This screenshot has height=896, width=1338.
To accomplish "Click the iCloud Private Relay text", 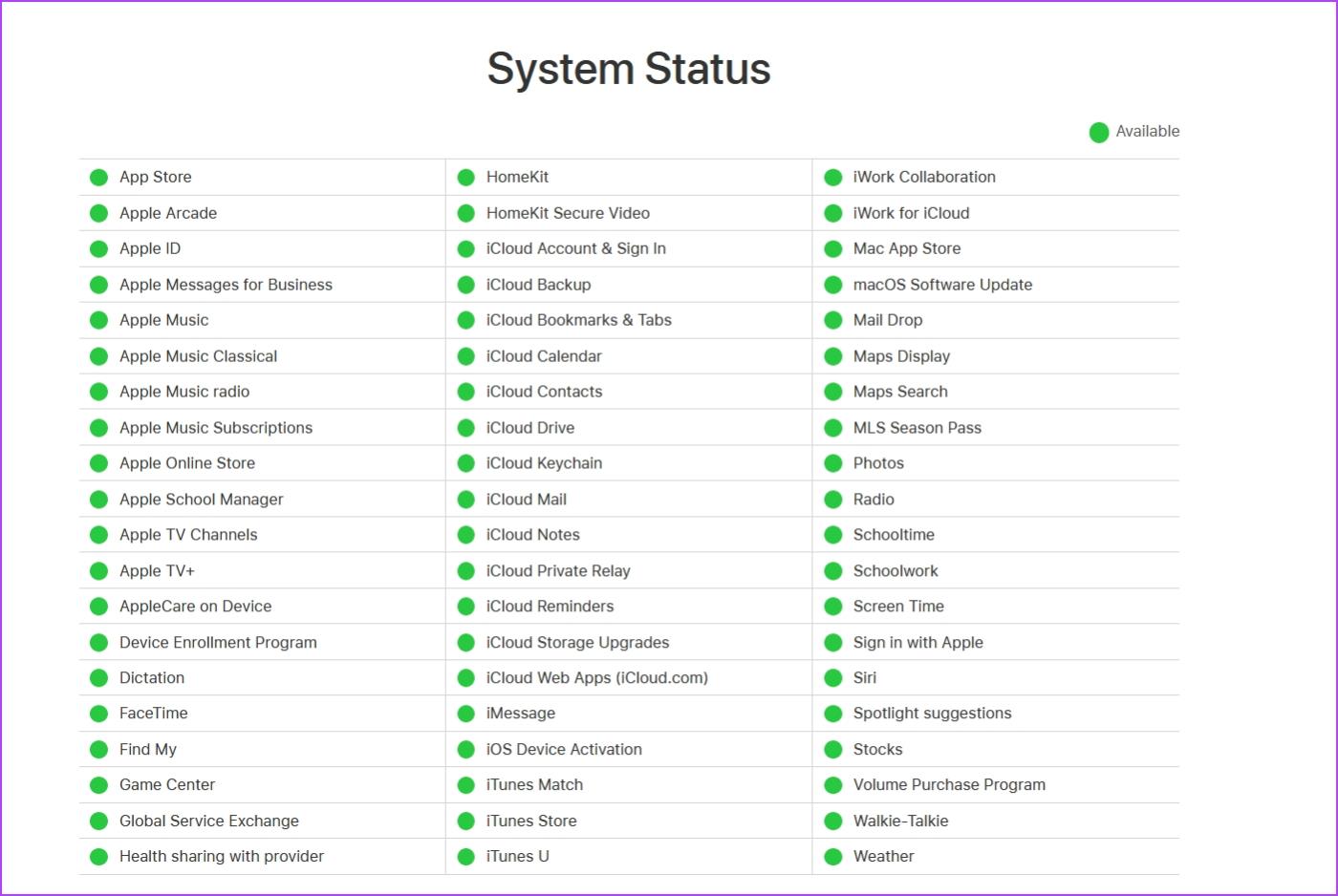I will (x=558, y=571).
